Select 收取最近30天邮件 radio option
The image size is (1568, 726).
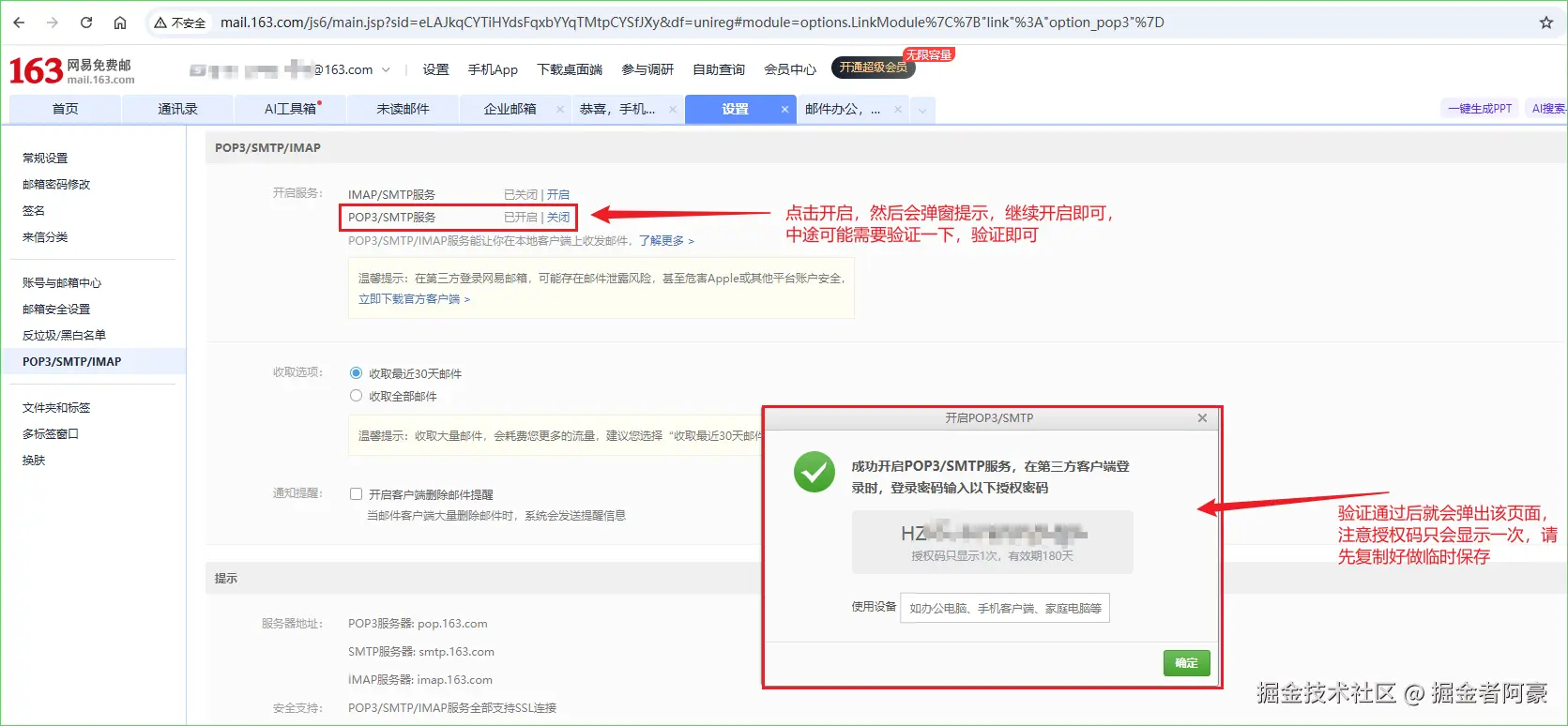pos(356,373)
